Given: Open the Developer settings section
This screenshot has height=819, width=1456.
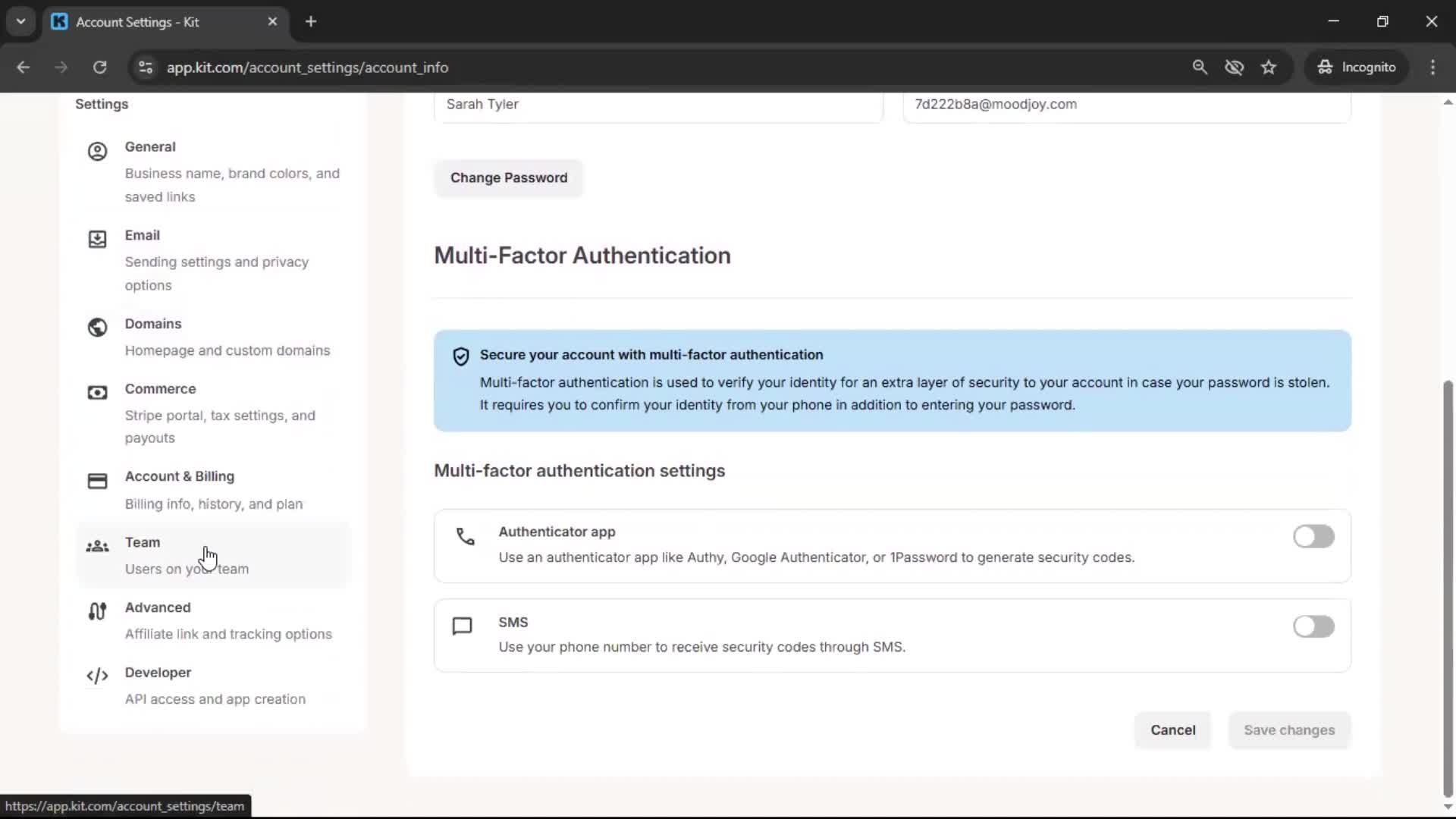Looking at the screenshot, I should [158, 673].
